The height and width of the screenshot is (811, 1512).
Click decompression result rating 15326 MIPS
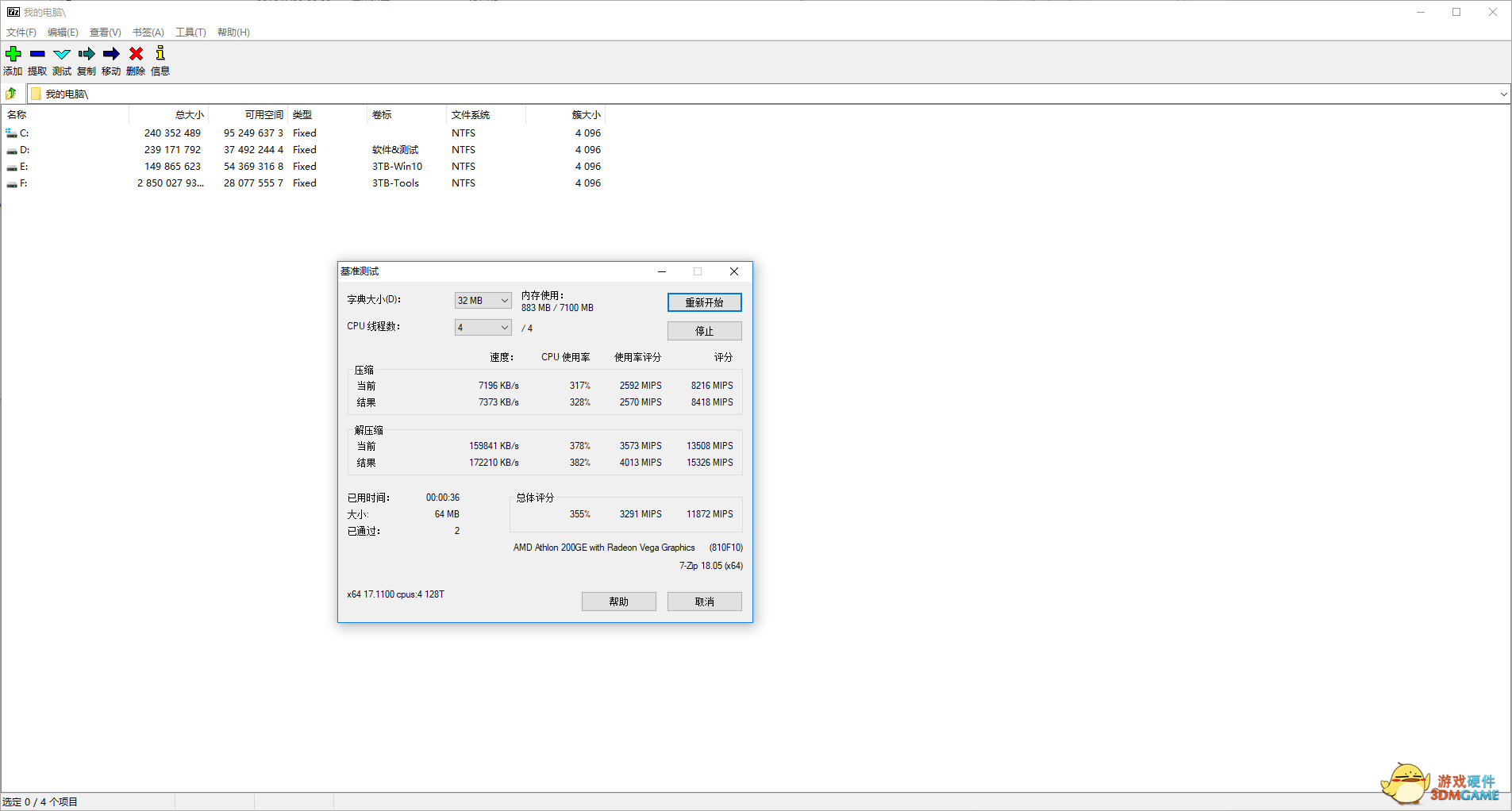(x=710, y=463)
